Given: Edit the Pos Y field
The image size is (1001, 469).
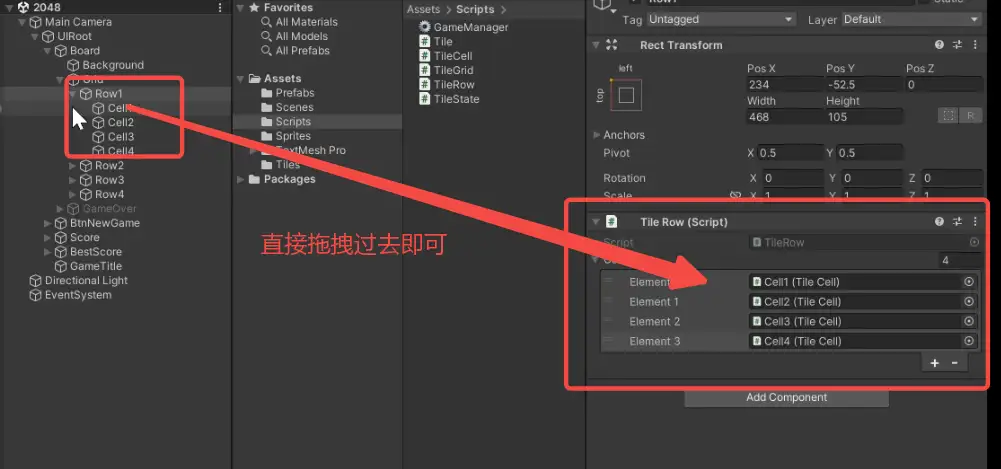Looking at the screenshot, I should click(x=863, y=85).
